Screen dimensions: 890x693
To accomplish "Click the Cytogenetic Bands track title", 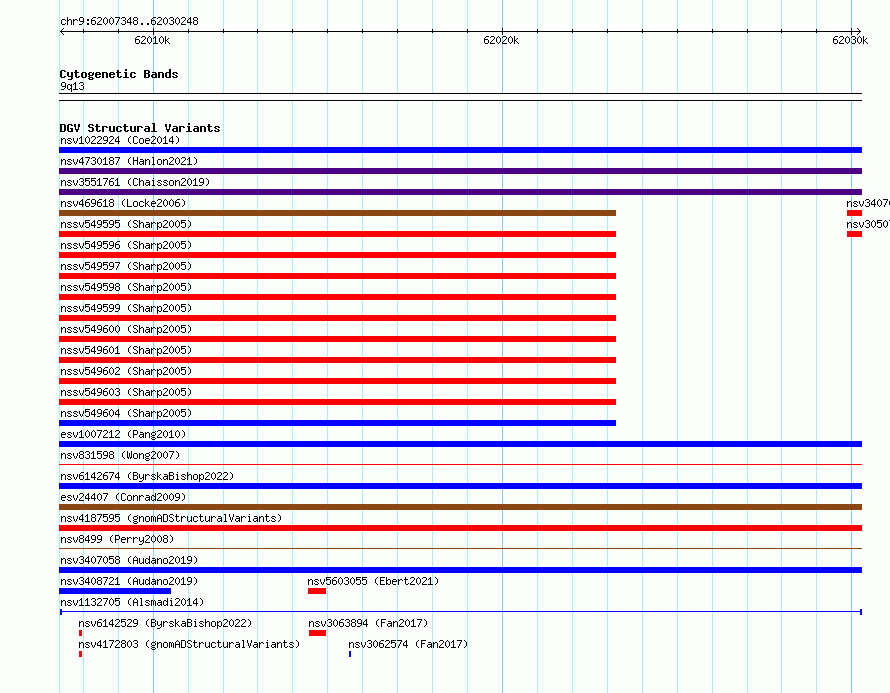I will click(x=119, y=74).
